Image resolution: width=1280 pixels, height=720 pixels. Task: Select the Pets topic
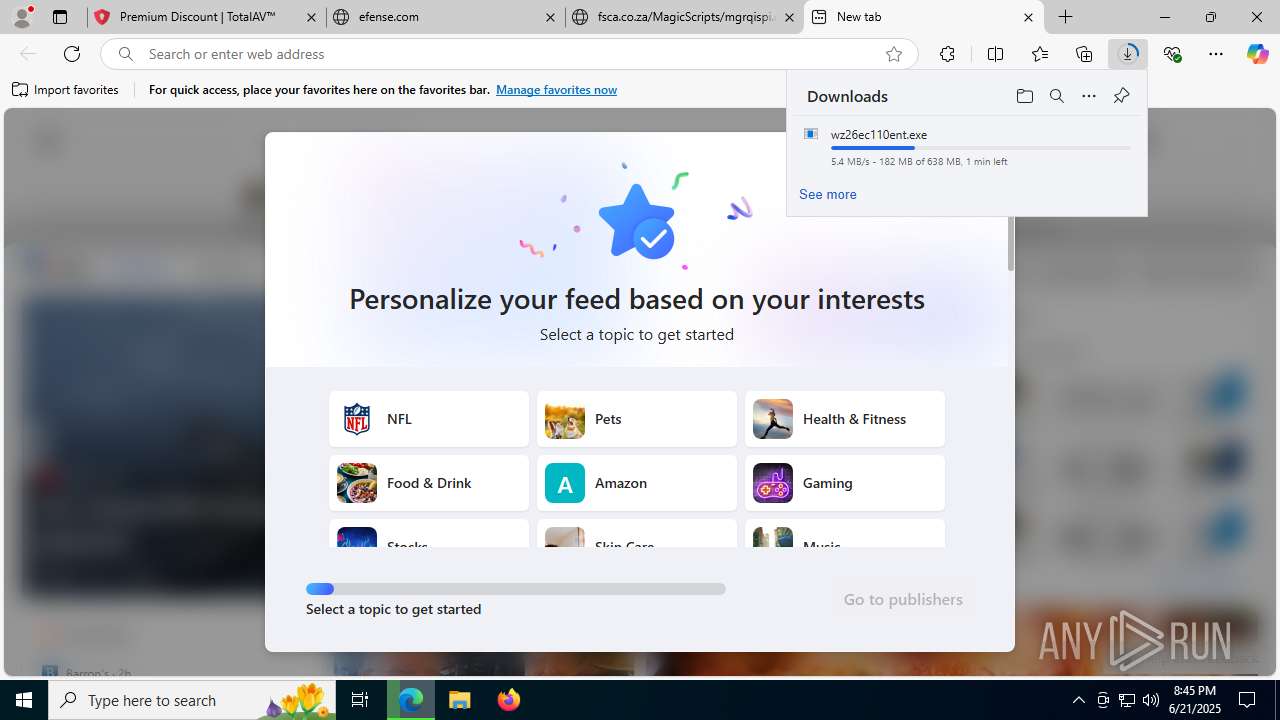coord(637,419)
